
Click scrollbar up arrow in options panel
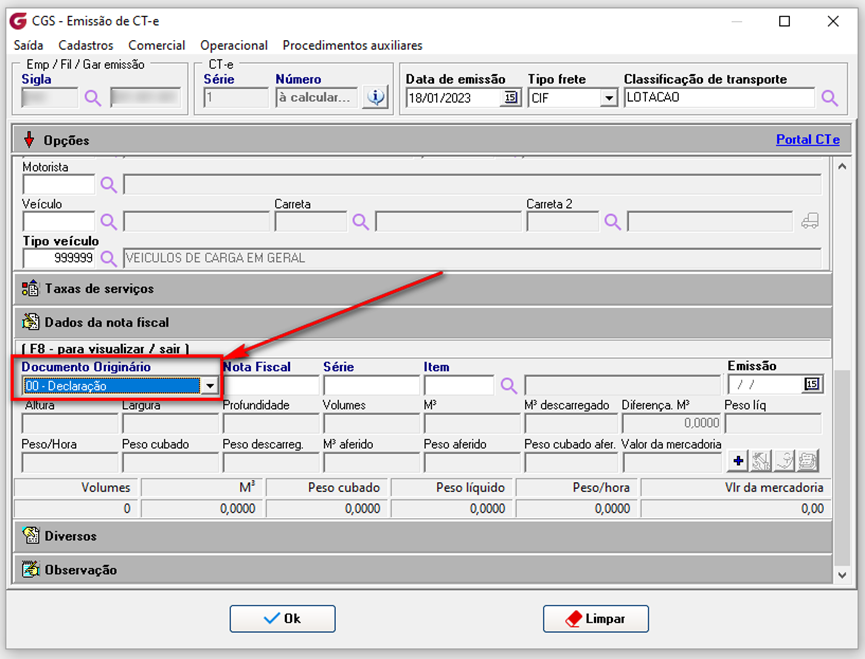pyautogui.click(x=842, y=166)
